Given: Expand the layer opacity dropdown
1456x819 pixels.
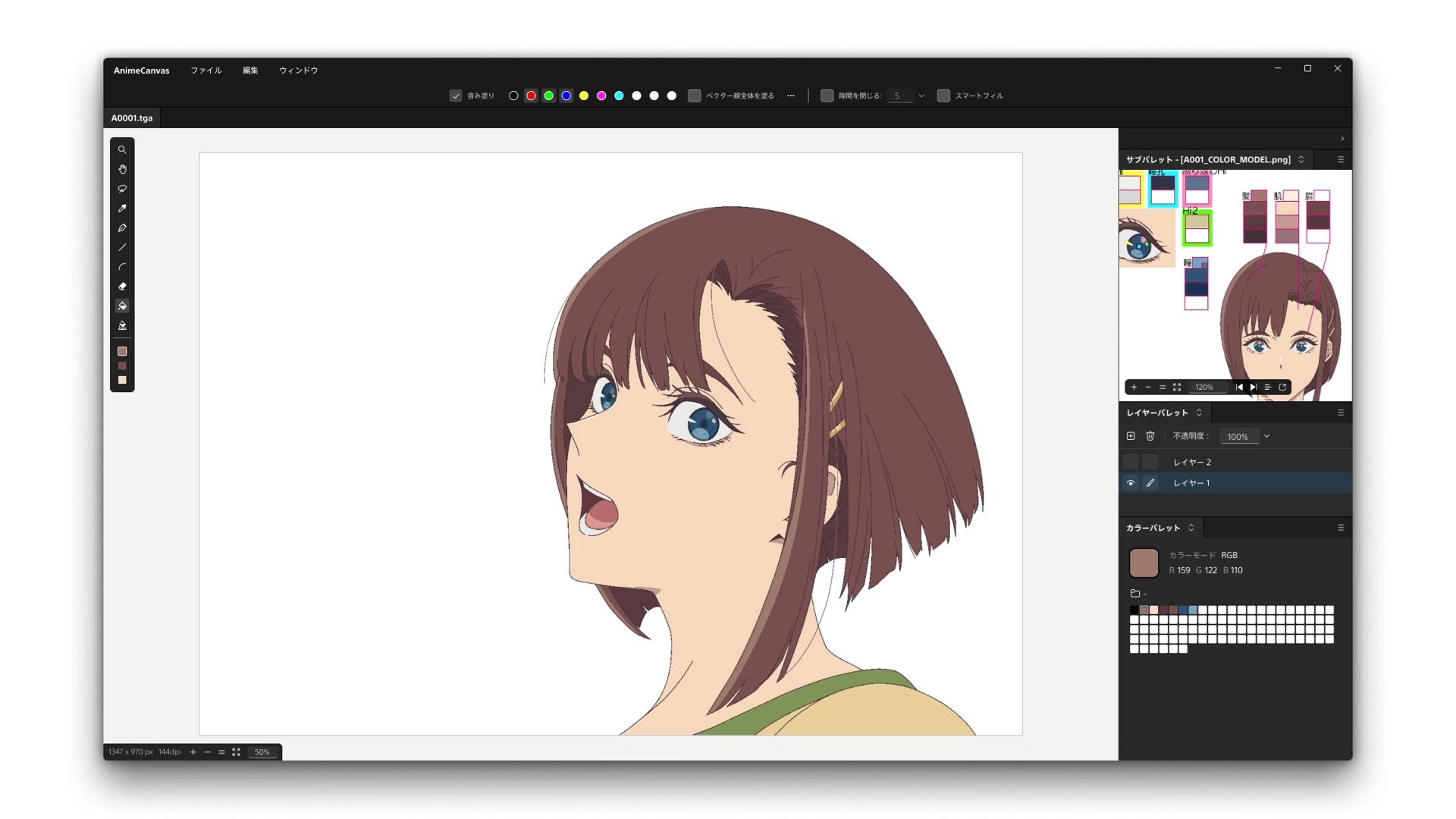Looking at the screenshot, I should [x=1266, y=436].
